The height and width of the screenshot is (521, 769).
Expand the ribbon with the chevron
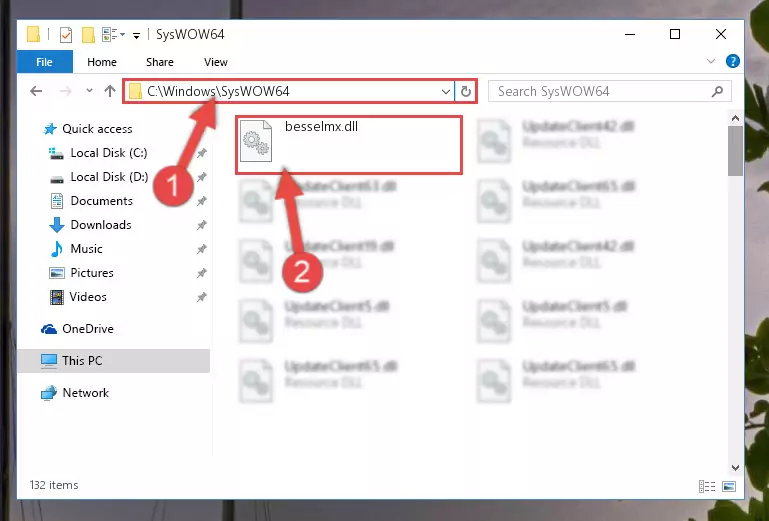tap(711, 61)
